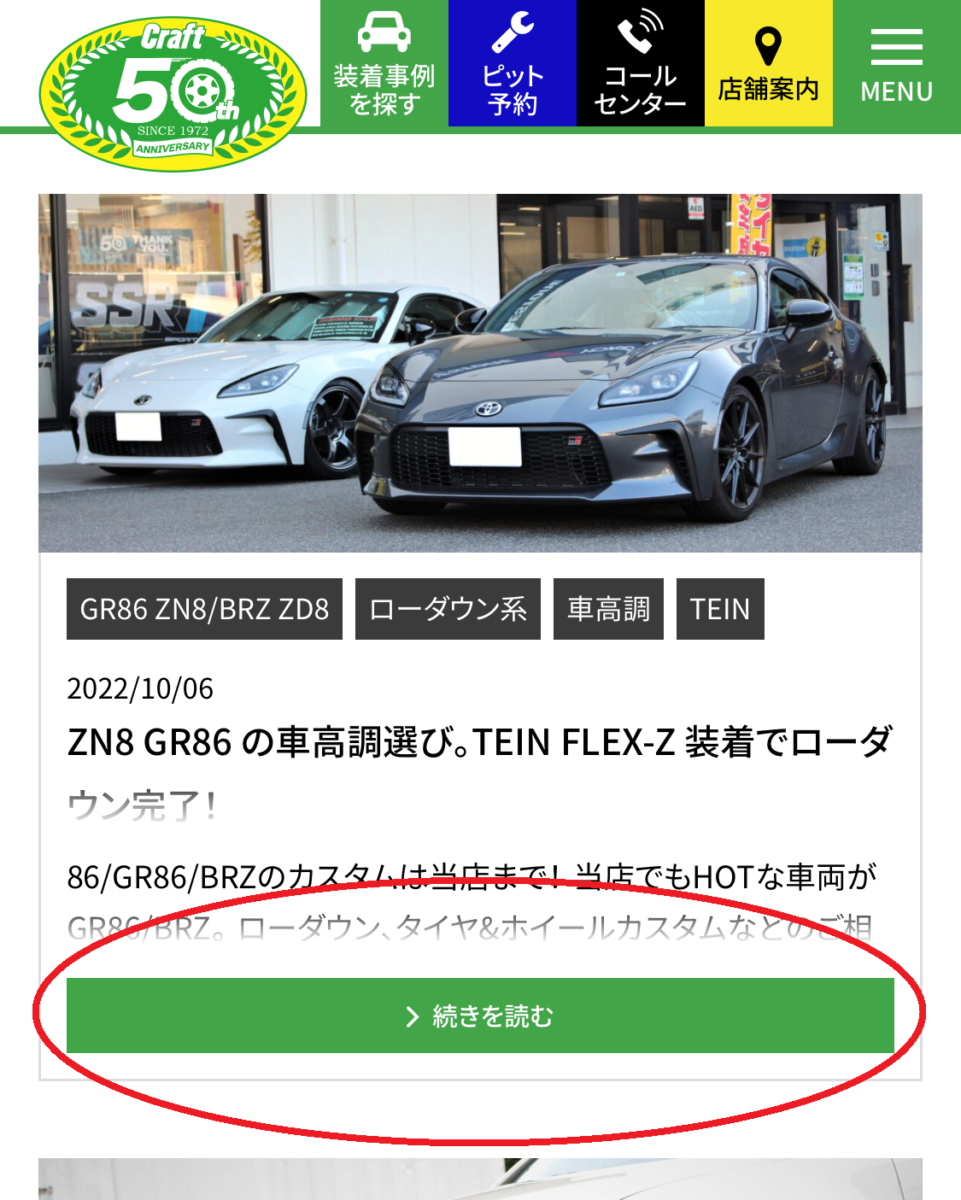Click the TEIN tag
The width and height of the screenshot is (961, 1200).
[x=720, y=609]
